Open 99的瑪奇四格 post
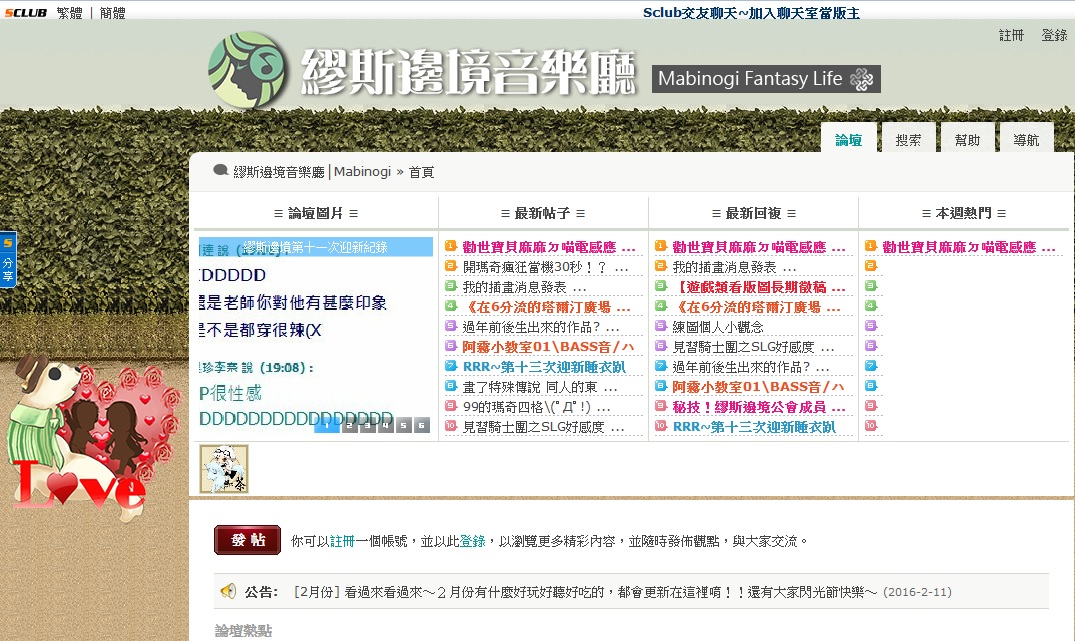The height and width of the screenshot is (641, 1075). click(x=537, y=407)
